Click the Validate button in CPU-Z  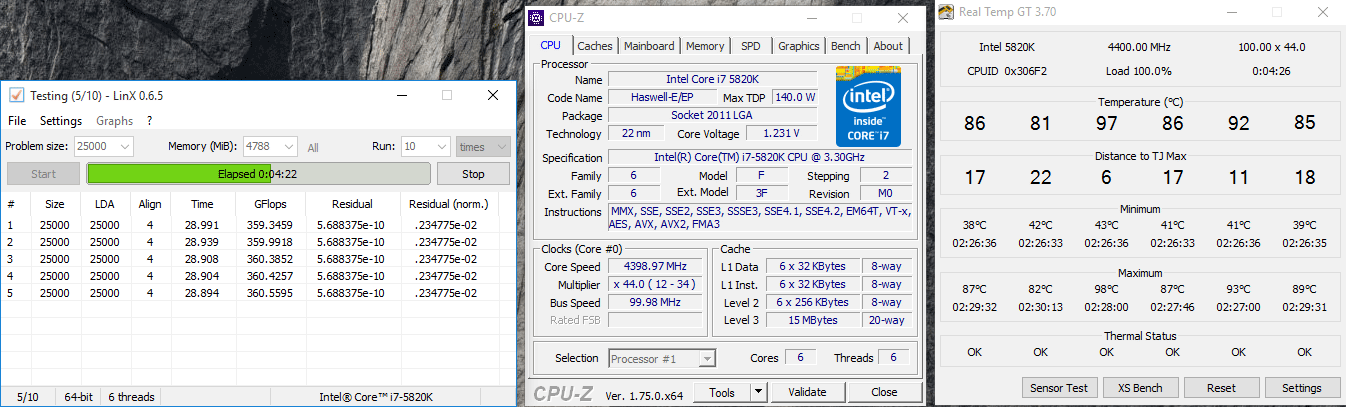[807, 393]
